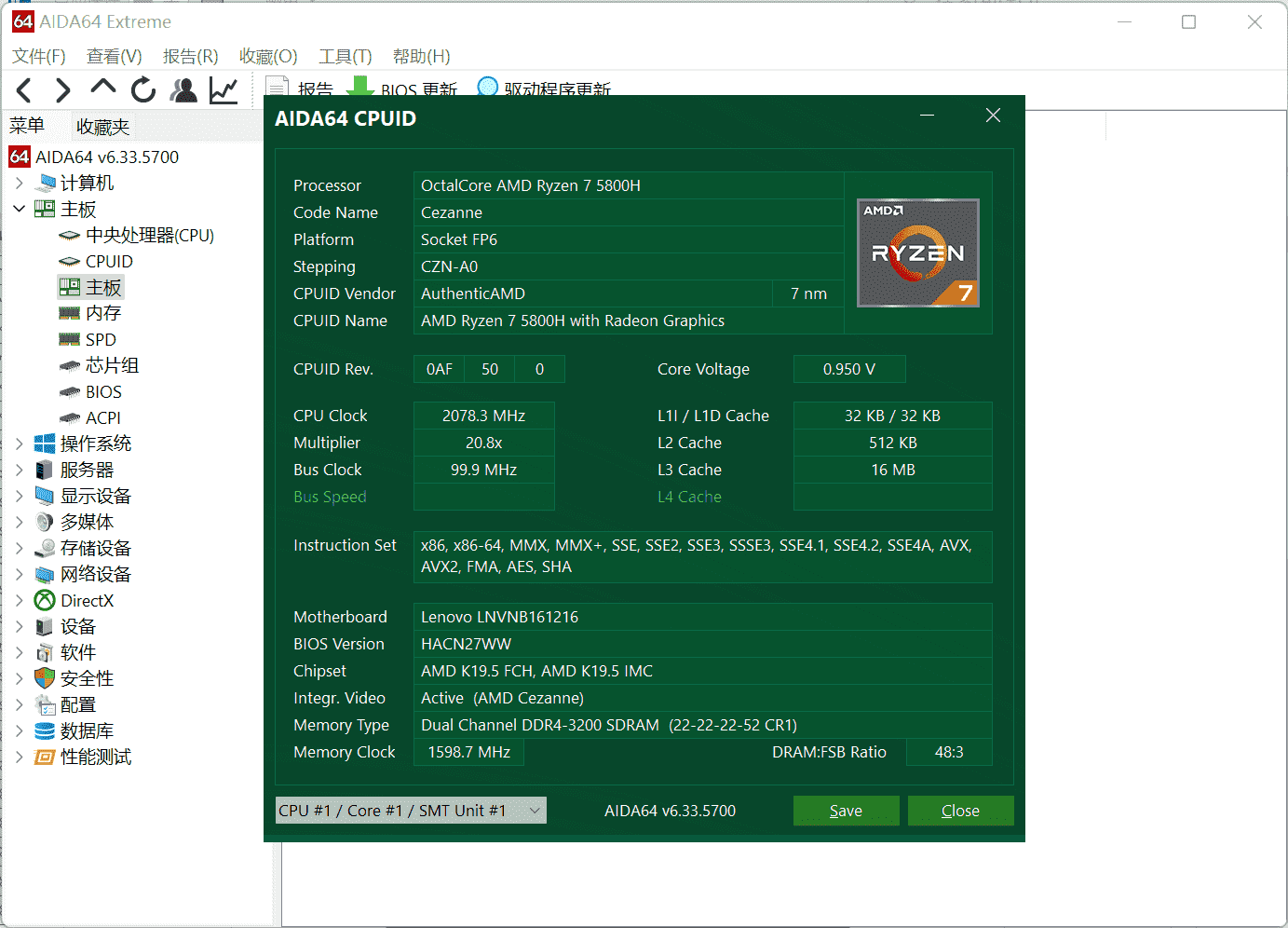Close the AIDA64 CPUID dialog with X
The image size is (1288, 928).
click(993, 115)
